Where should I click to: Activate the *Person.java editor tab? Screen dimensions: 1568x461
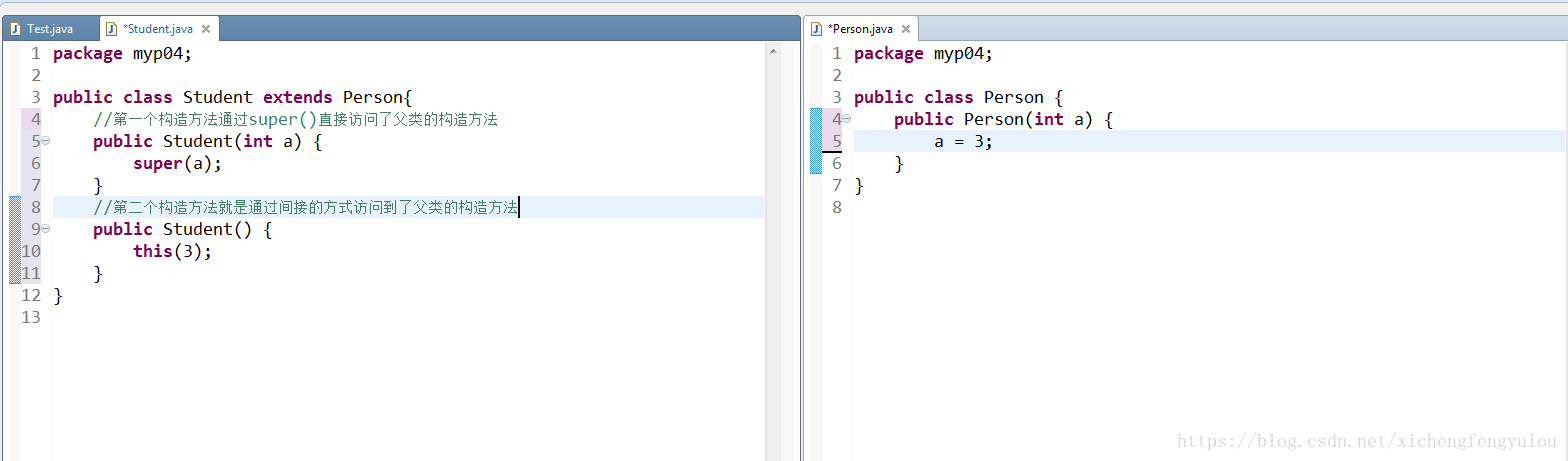tap(860, 29)
